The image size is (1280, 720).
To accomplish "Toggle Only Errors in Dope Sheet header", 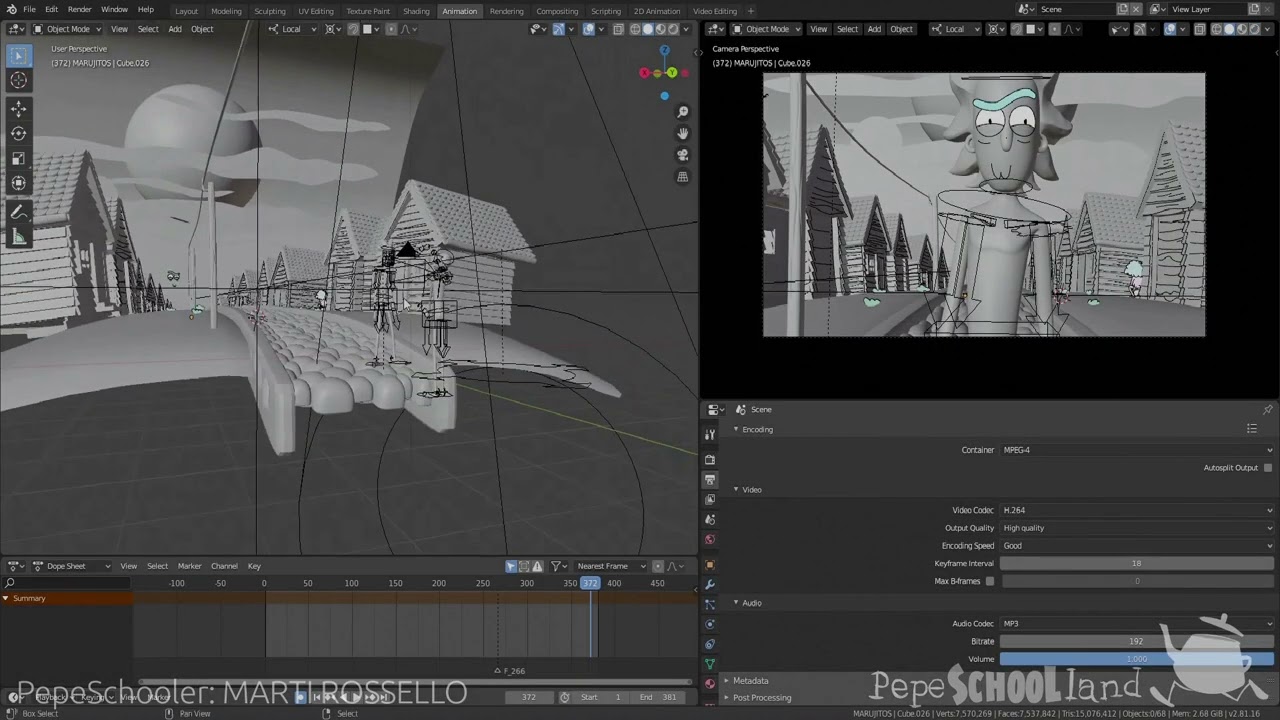I will [x=537, y=566].
